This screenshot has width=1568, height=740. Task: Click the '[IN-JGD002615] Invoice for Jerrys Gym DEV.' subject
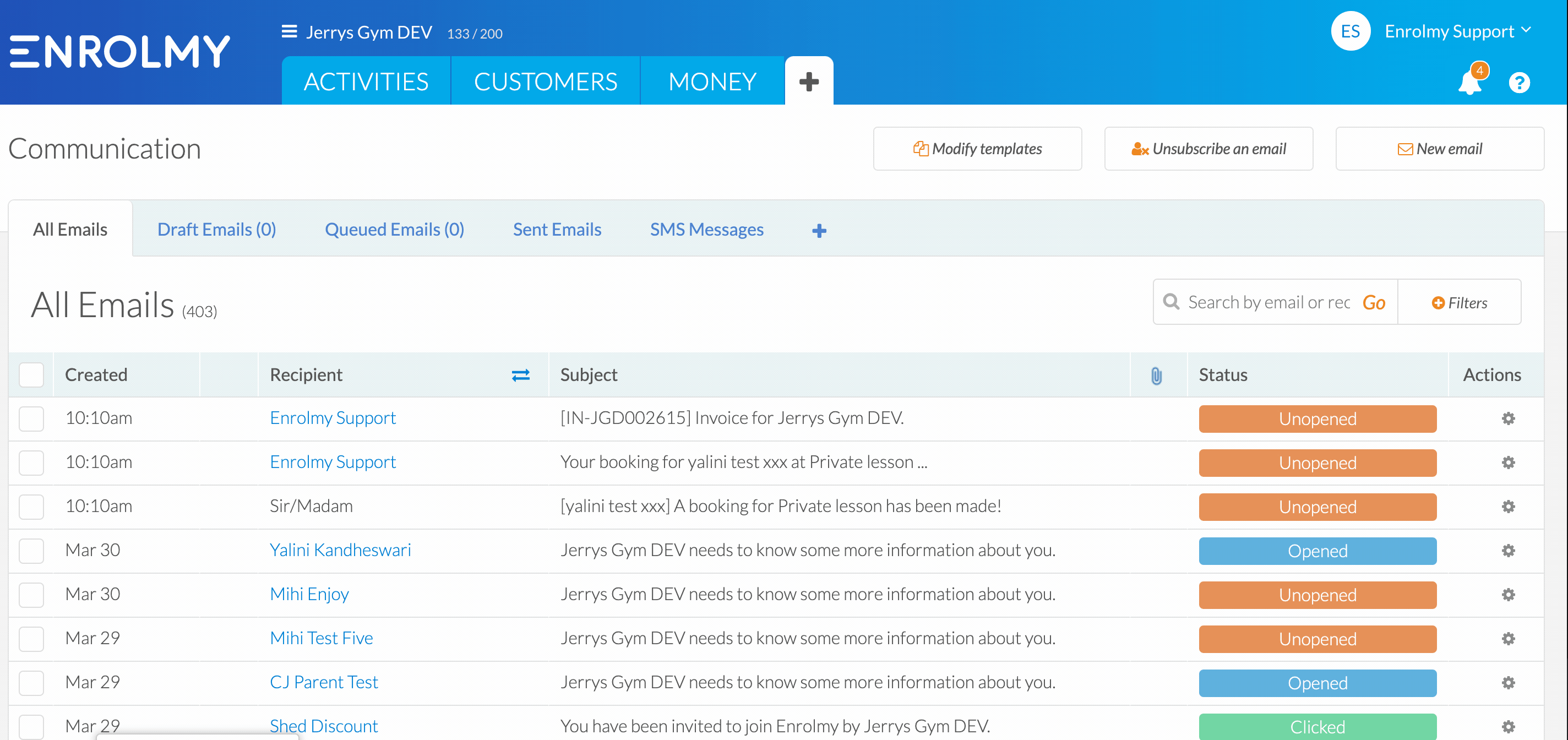tap(732, 418)
